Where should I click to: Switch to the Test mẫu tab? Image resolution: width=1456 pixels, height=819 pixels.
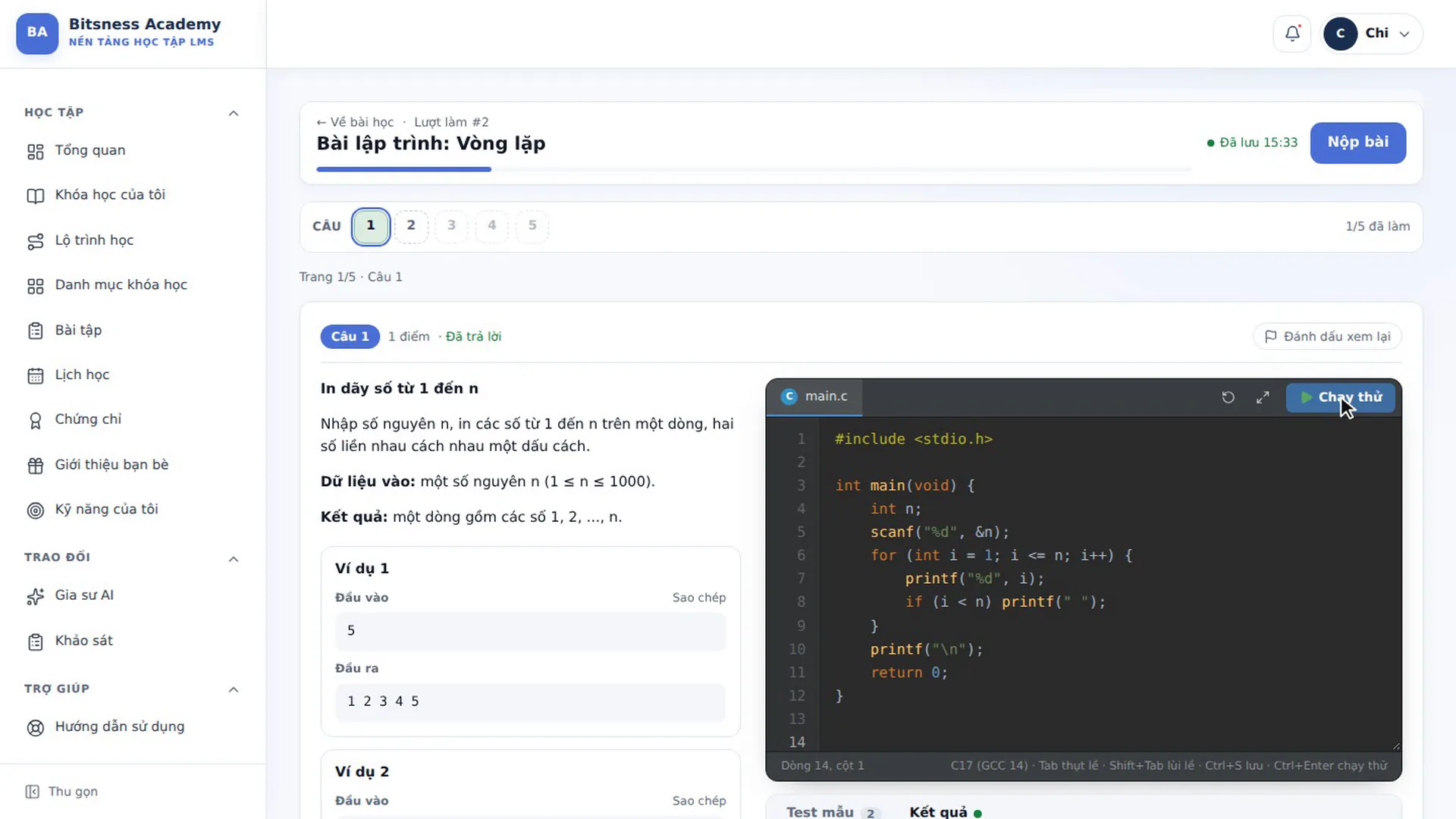(x=832, y=812)
